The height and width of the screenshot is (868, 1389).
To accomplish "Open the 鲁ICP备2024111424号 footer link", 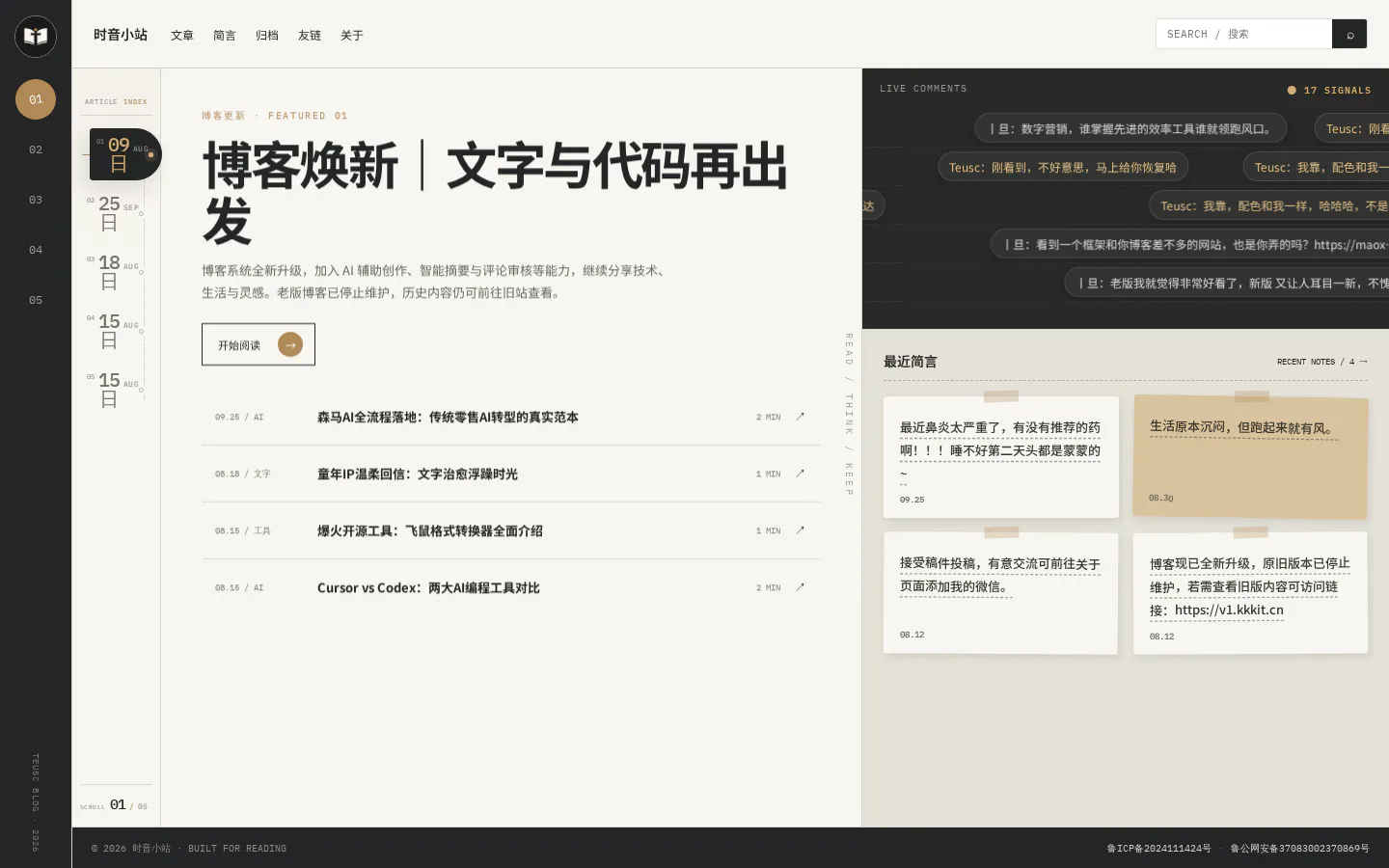I will (x=1158, y=849).
